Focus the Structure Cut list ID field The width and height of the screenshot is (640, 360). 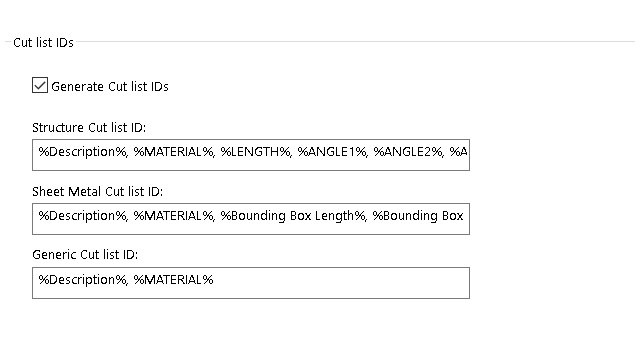tap(251, 155)
